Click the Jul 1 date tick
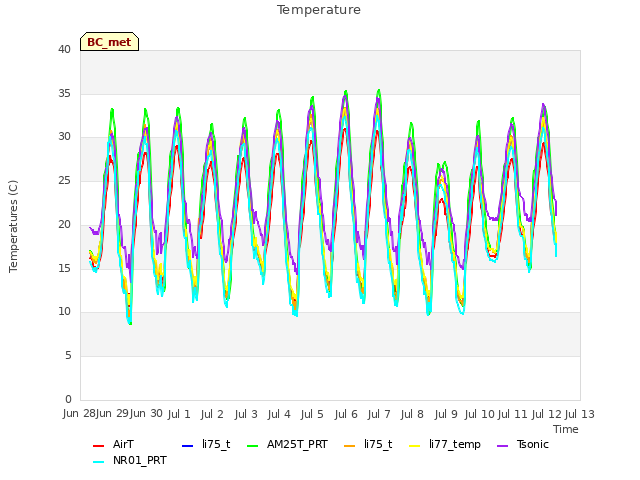The height and width of the screenshot is (480, 640). point(179,414)
